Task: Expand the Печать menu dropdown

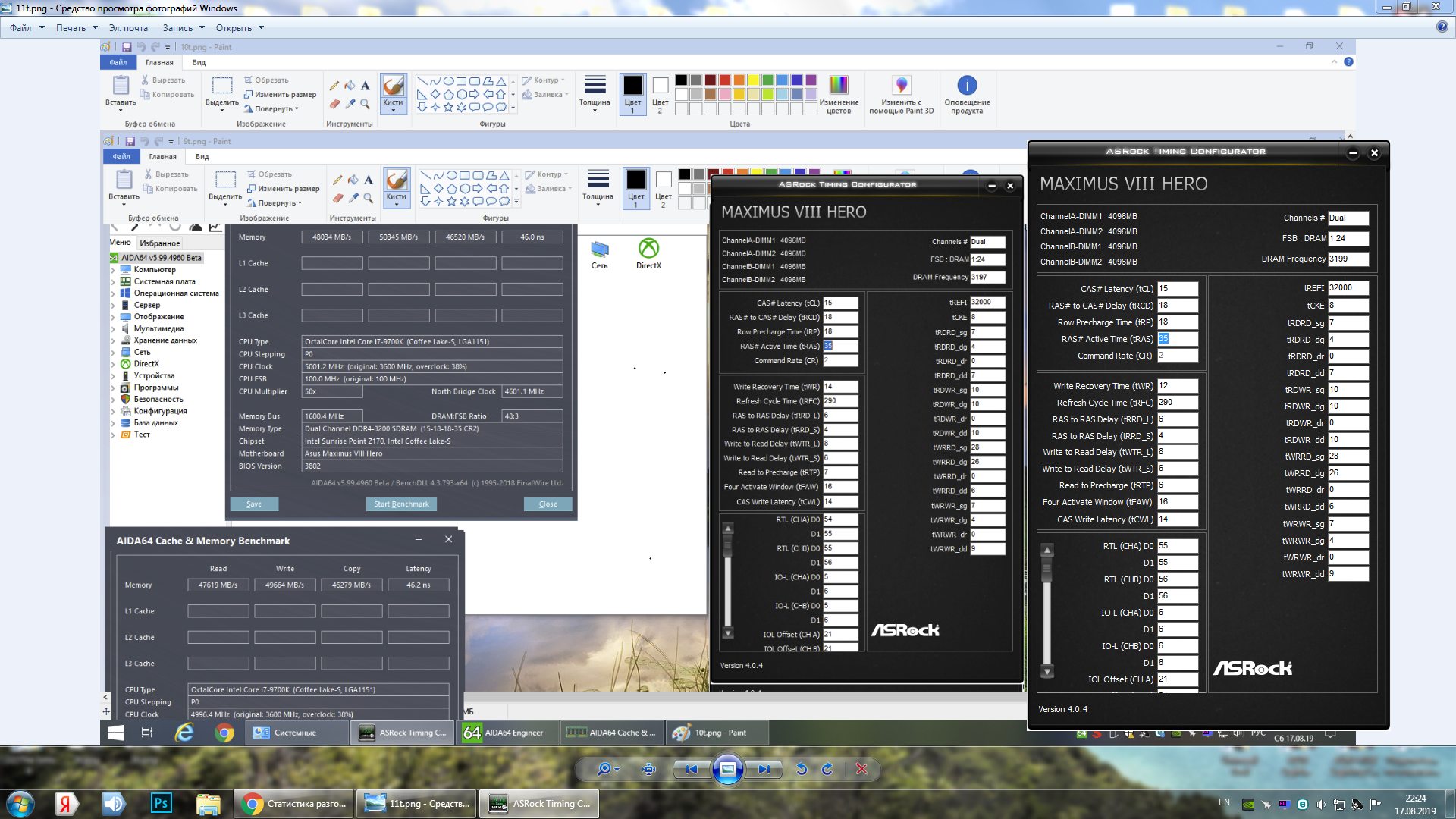Action: (x=77, y=28)
